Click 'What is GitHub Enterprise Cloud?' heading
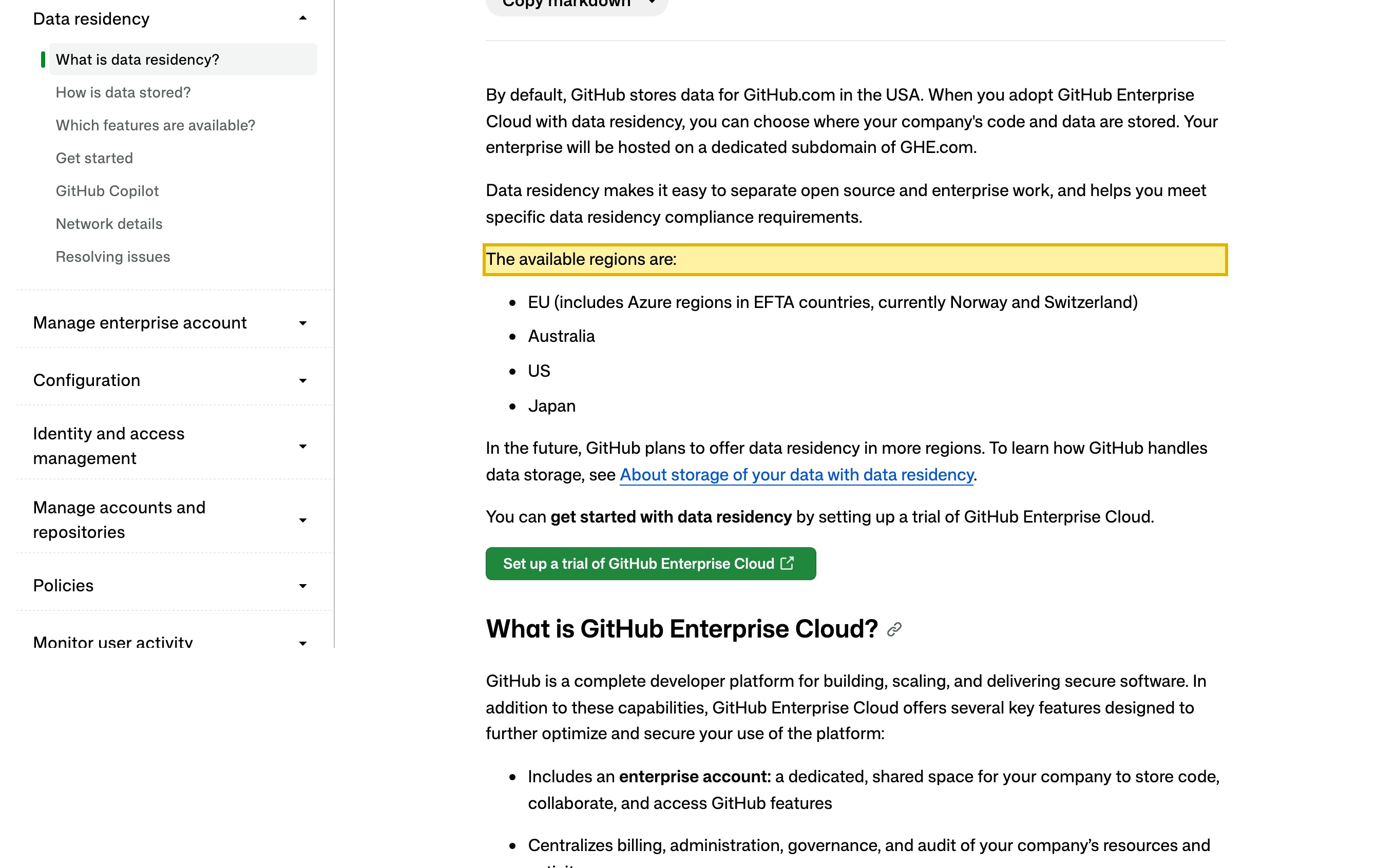Viewport: 1376px width, 868px height. click(x=682, y=629)
